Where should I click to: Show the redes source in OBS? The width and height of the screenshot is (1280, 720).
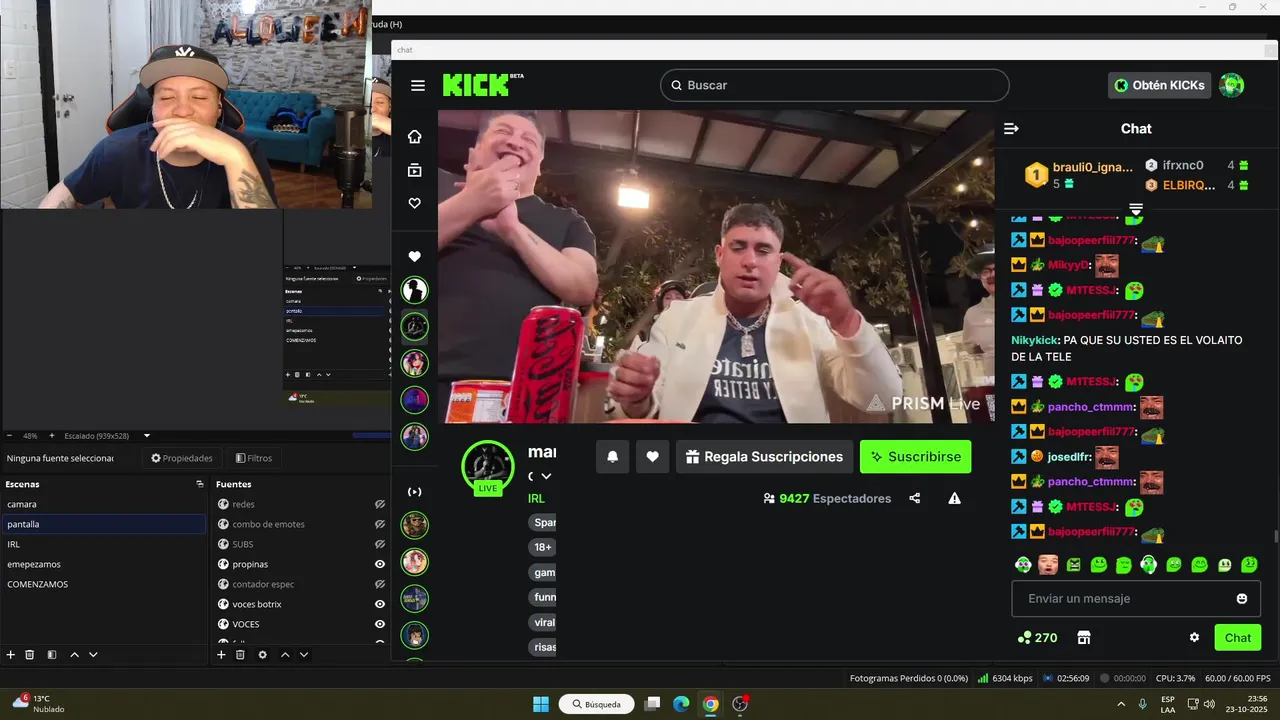380,504
